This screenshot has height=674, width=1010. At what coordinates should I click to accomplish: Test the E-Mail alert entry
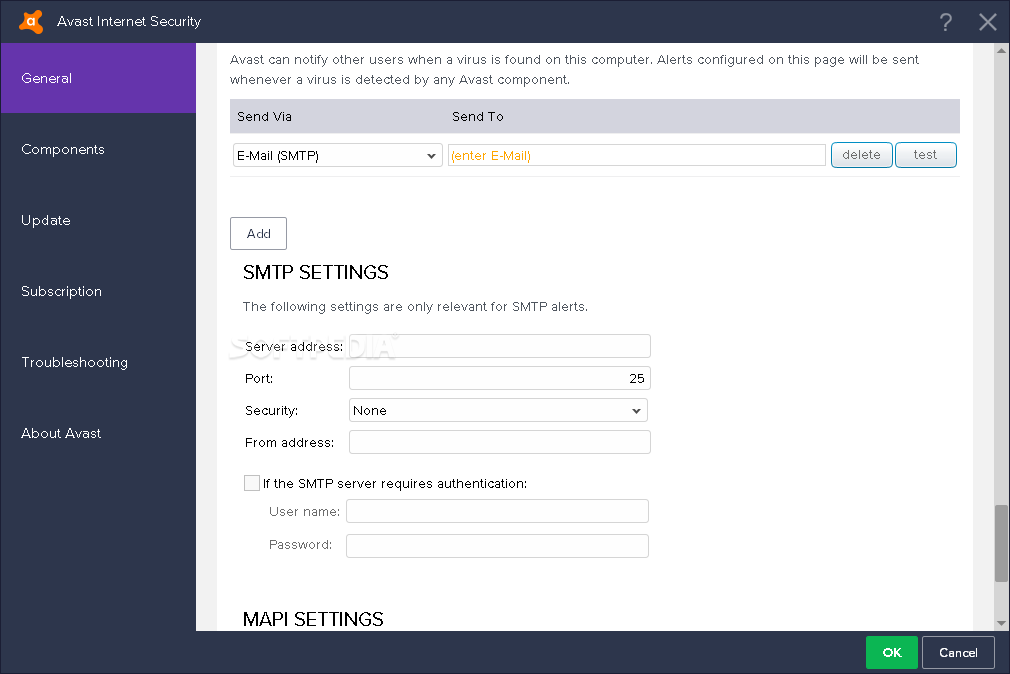(925, 155)
